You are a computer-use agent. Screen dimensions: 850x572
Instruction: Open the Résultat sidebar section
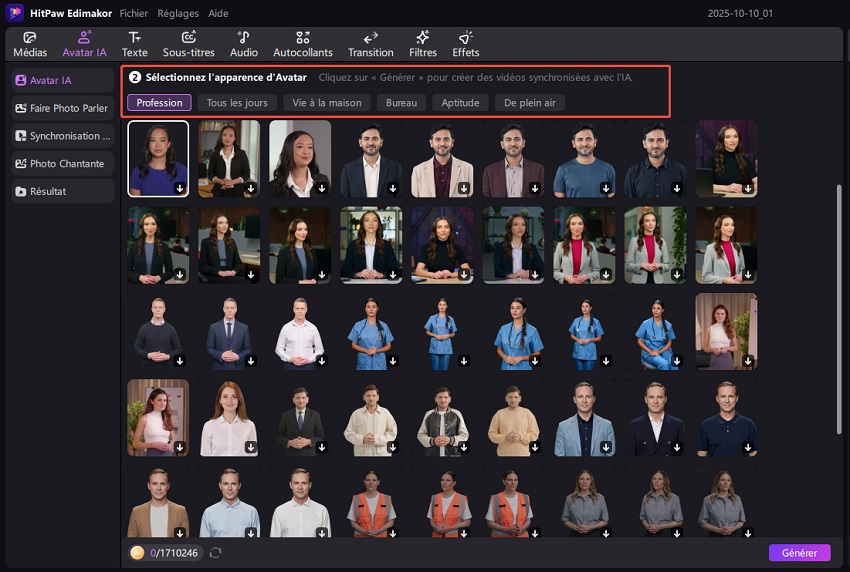[63, 191]
